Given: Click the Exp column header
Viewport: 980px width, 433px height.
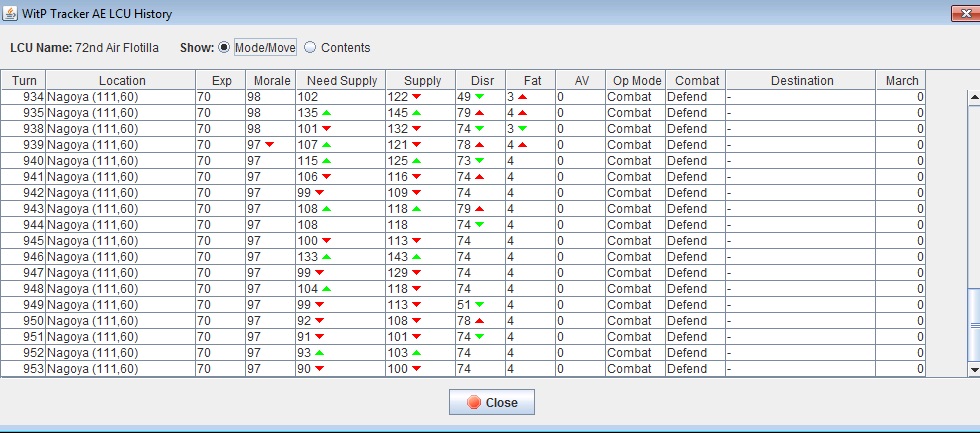Looking at the screenshot, I should click(221, 81).
